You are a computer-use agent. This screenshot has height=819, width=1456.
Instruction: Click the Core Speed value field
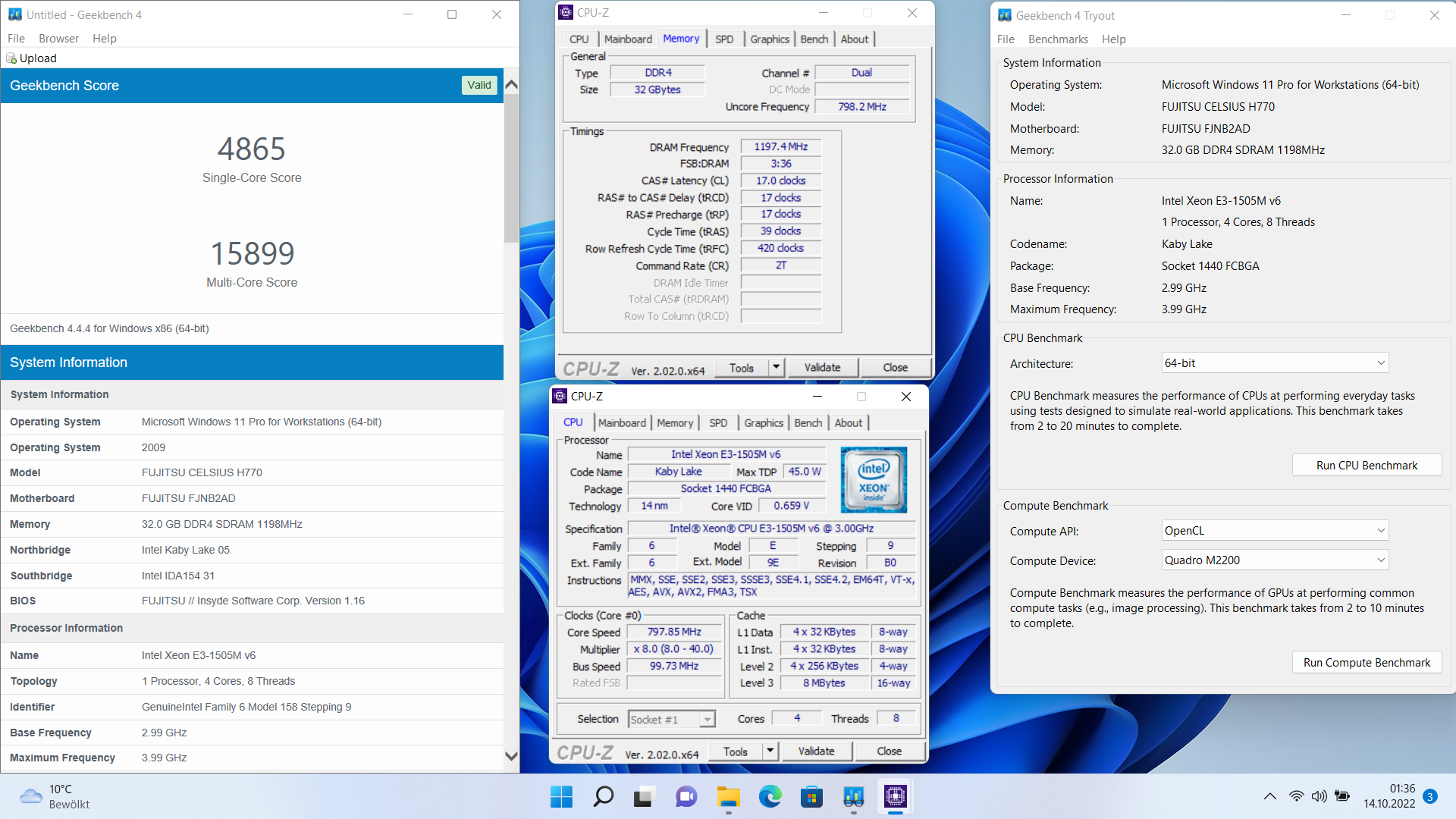click(x=674, y=632)
